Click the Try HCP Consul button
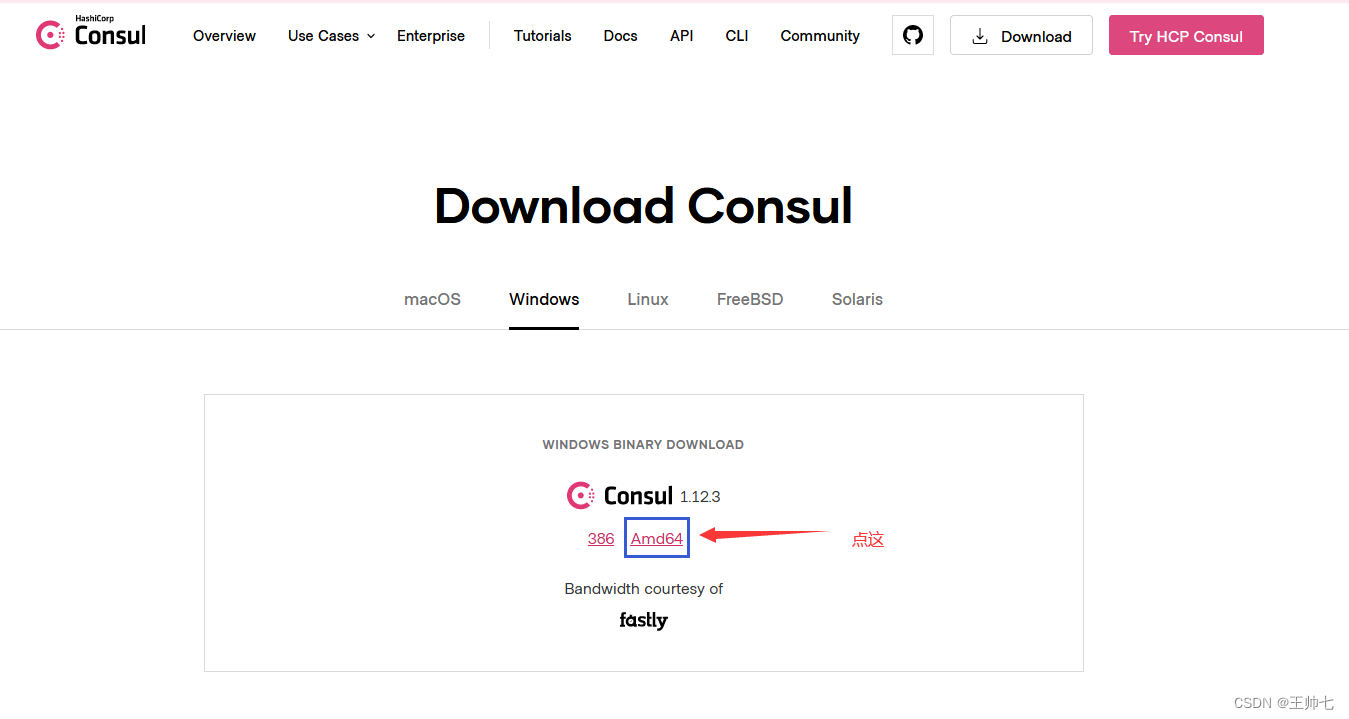The image size is (1349, 719). 1185,35
